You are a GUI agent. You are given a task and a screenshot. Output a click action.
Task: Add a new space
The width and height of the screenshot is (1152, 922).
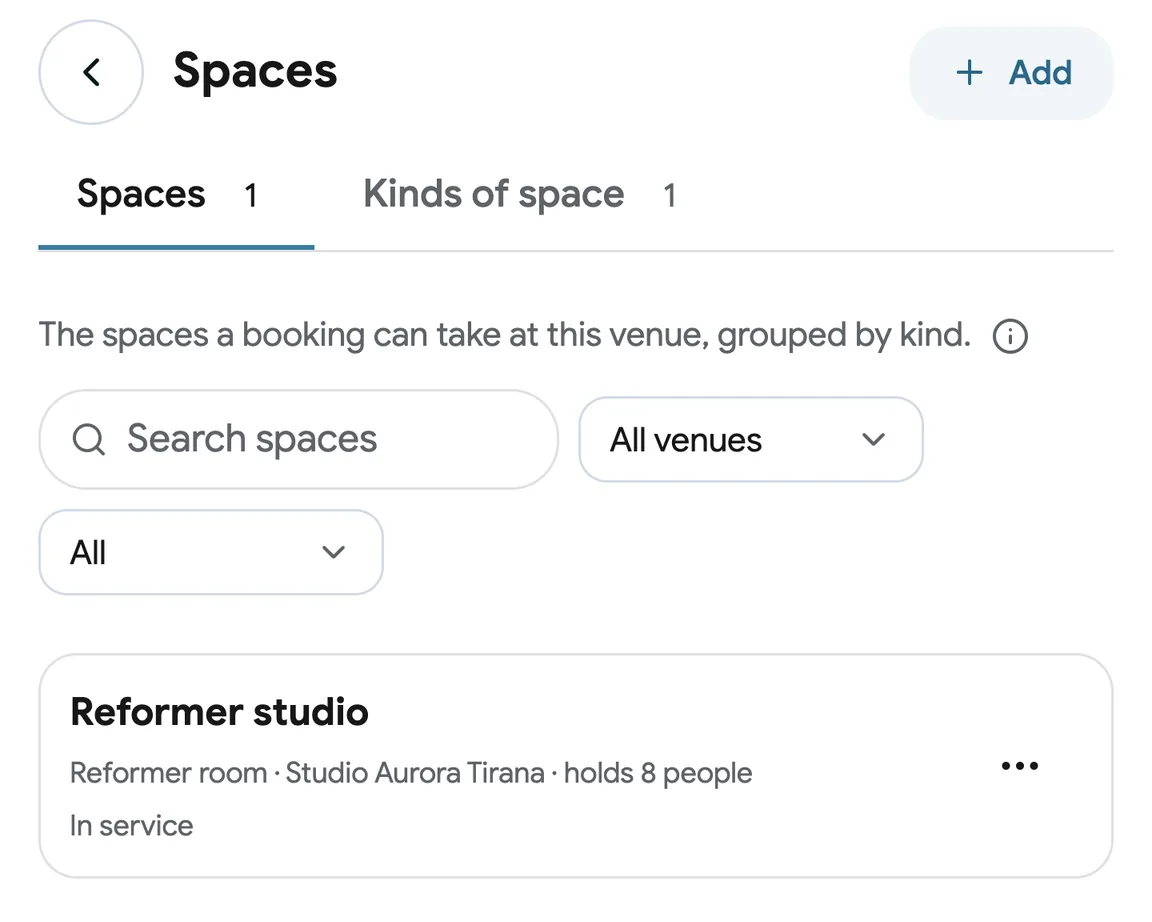[1012, 73]
